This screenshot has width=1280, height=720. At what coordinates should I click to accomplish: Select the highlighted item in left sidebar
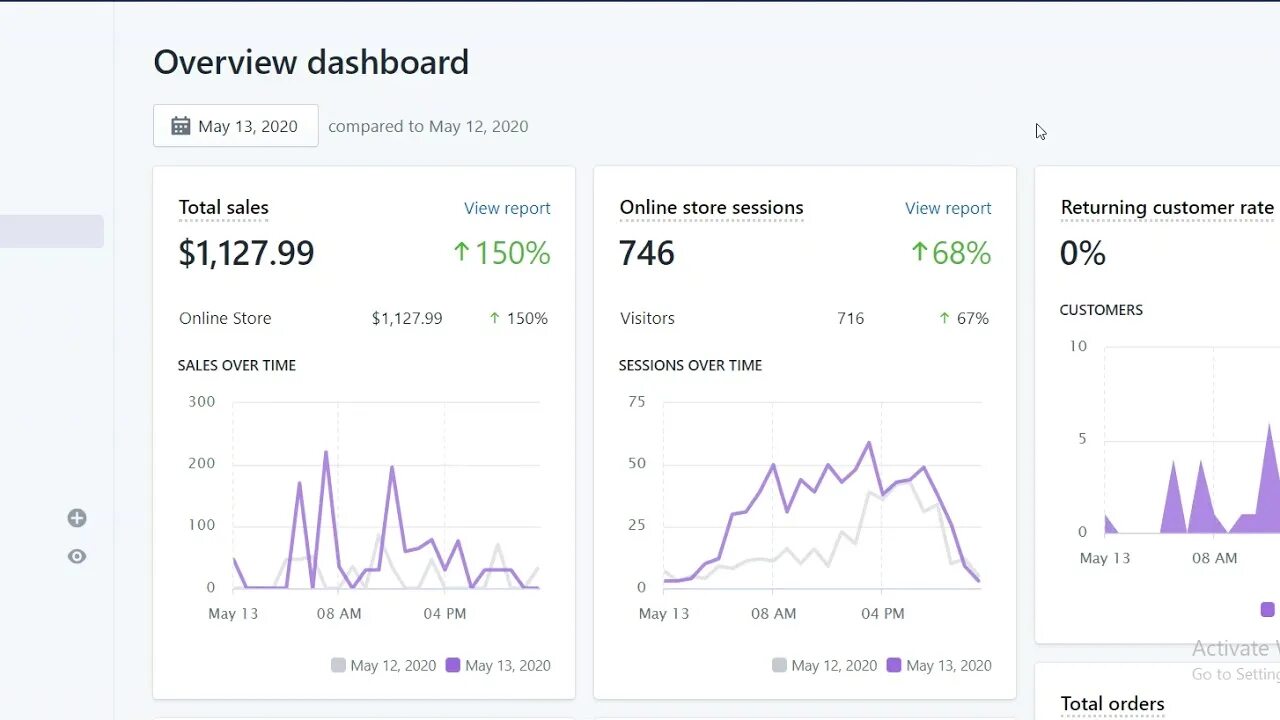coord(52,231)
